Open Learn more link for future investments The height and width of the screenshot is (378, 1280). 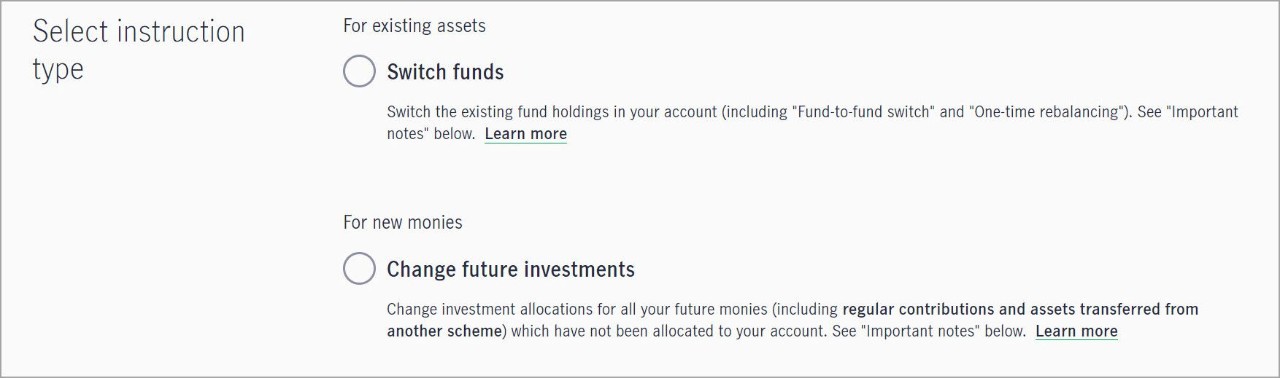click(x=1077, y=331)
